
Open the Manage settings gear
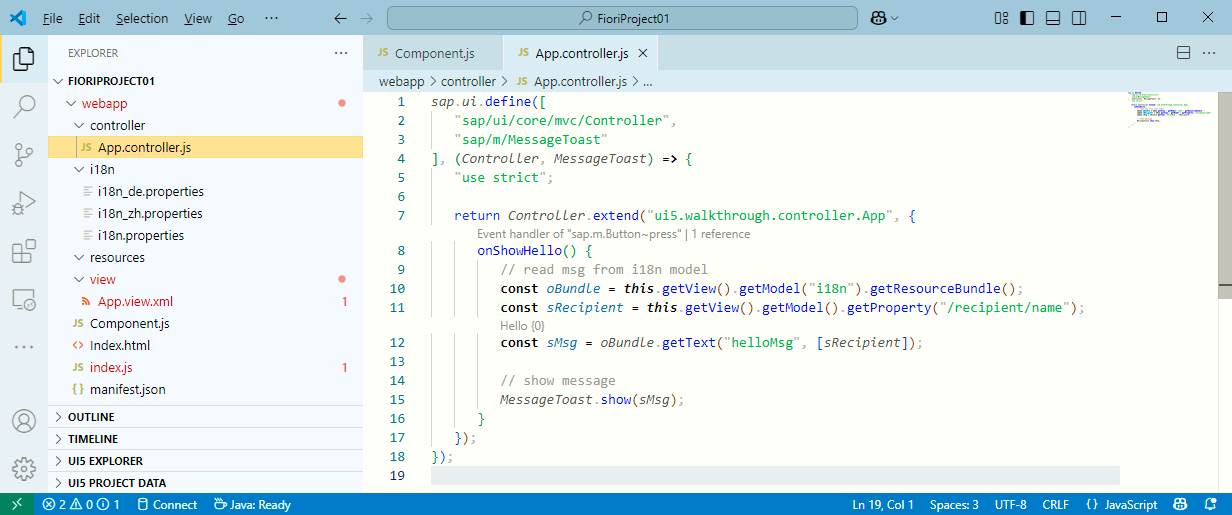click(23, 468)
